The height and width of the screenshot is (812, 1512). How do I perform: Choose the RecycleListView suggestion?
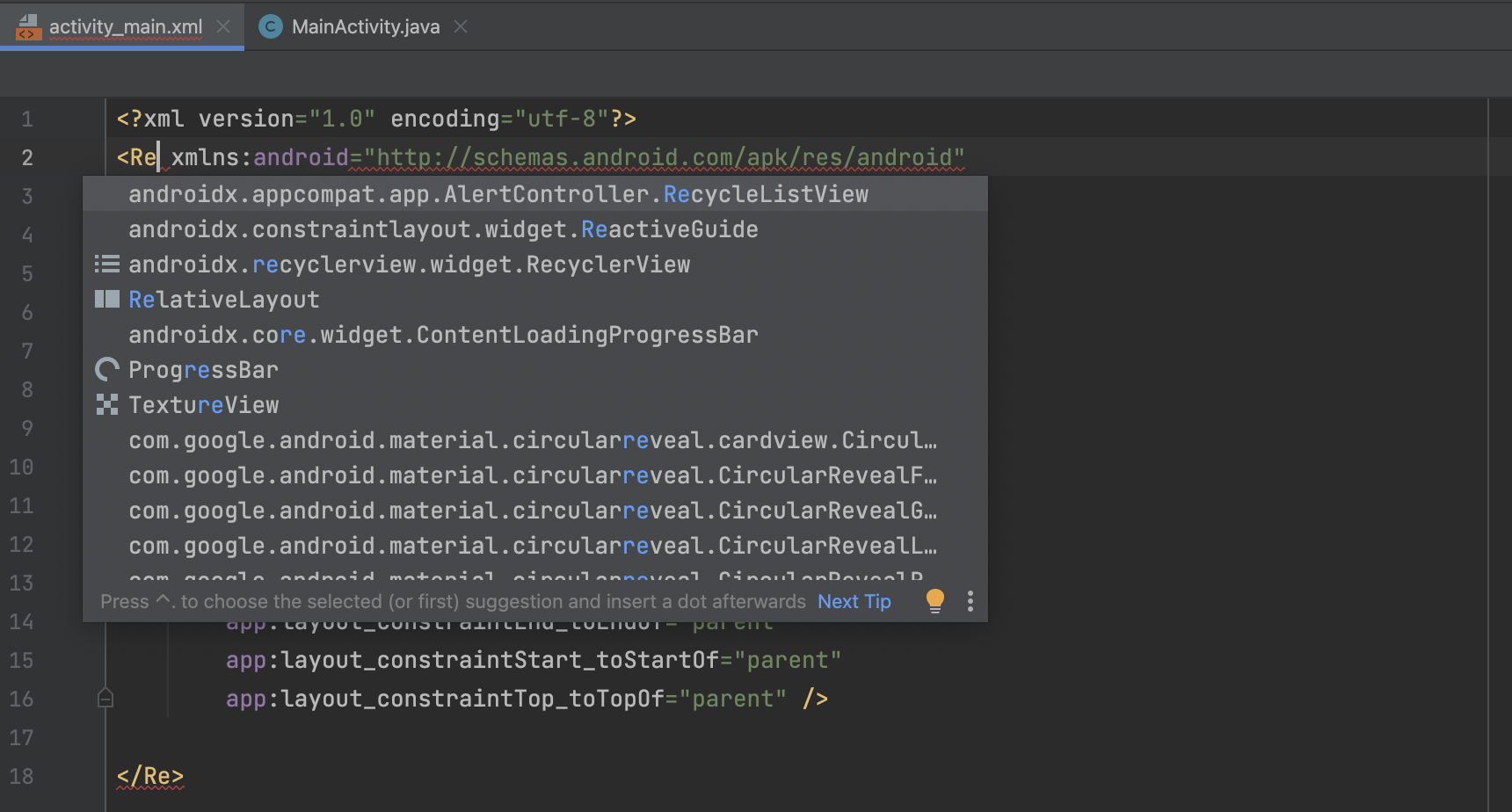click(x=498, y=194)
